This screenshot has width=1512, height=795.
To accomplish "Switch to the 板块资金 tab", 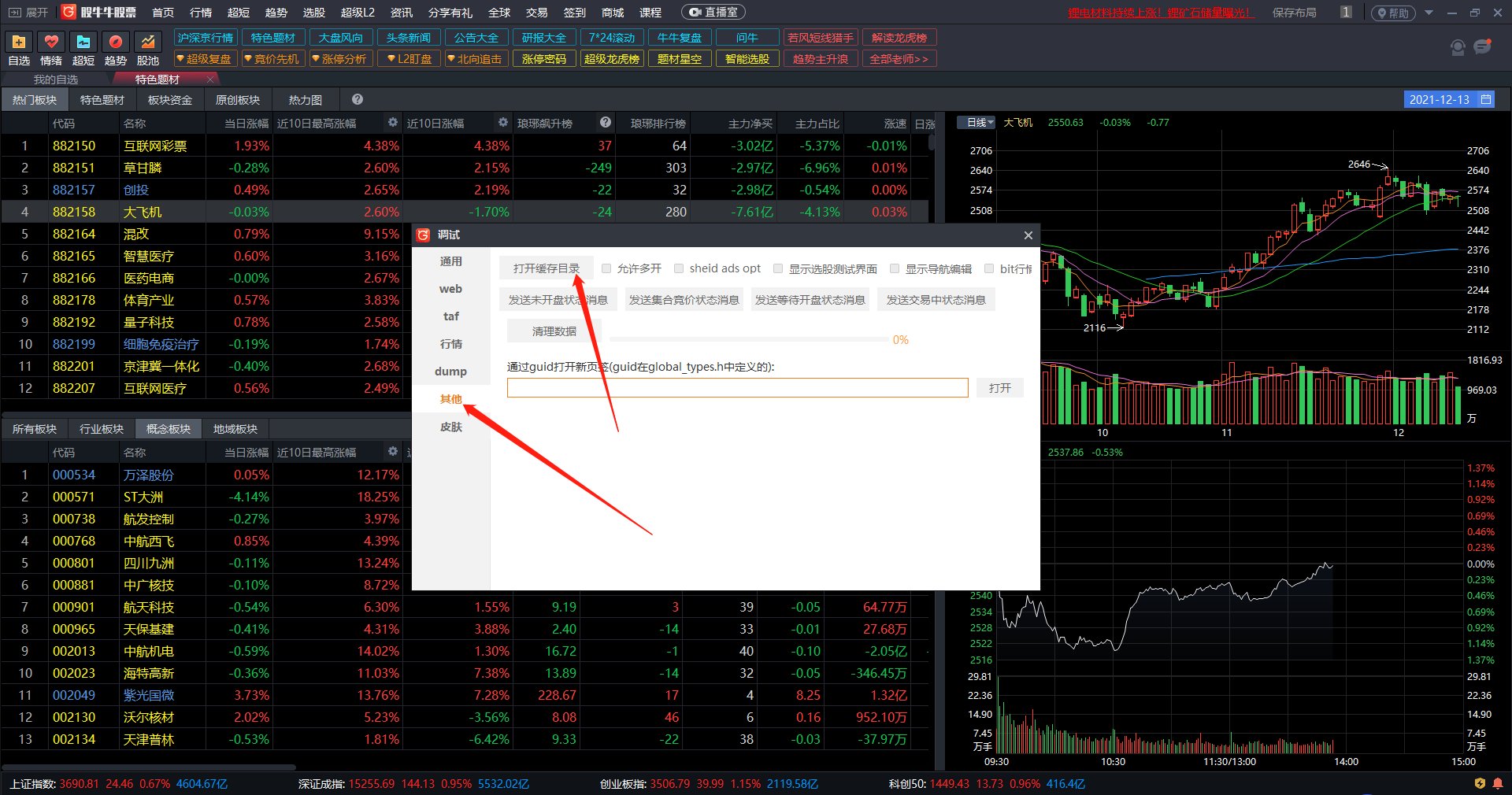I will tap(170, 99).
